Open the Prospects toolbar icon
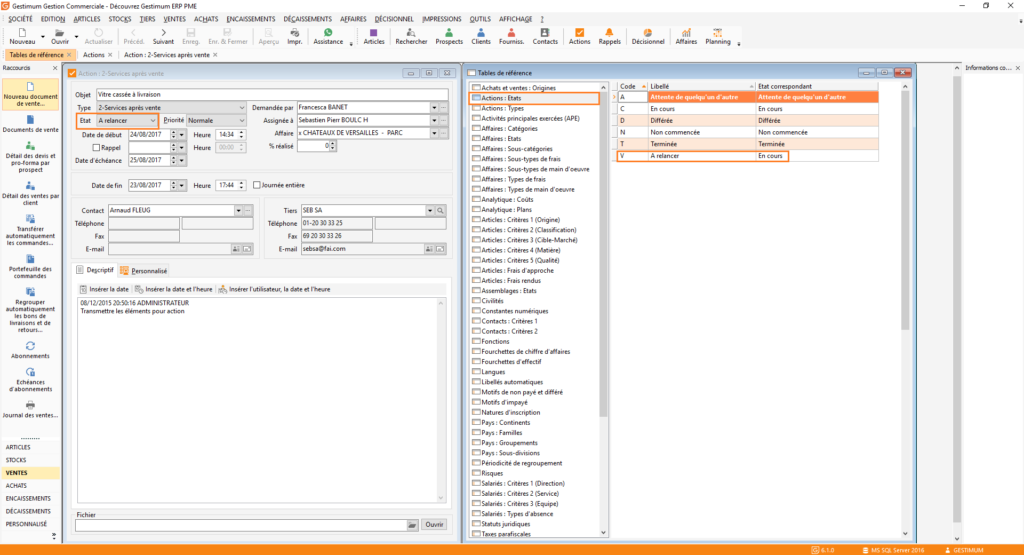 449,33
